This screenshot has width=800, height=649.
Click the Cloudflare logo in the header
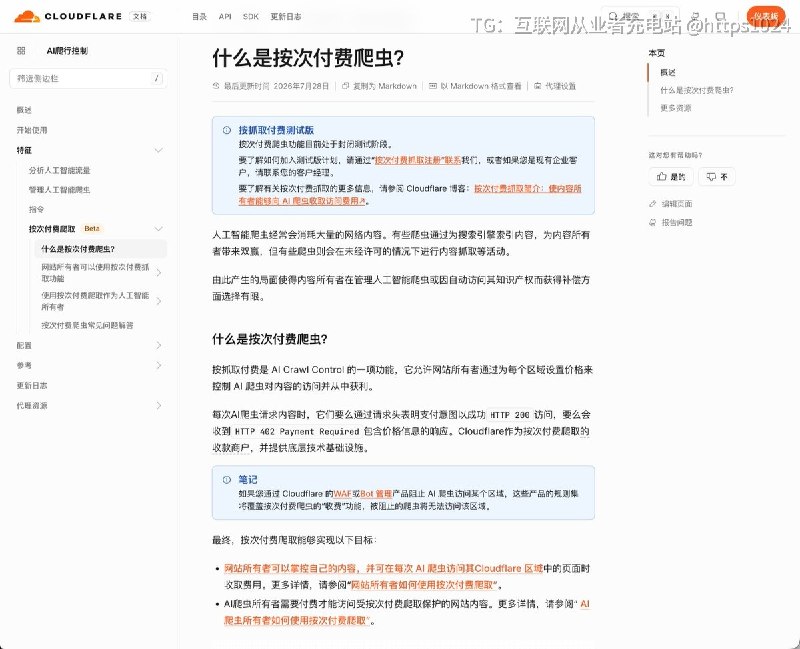(68, 16)
